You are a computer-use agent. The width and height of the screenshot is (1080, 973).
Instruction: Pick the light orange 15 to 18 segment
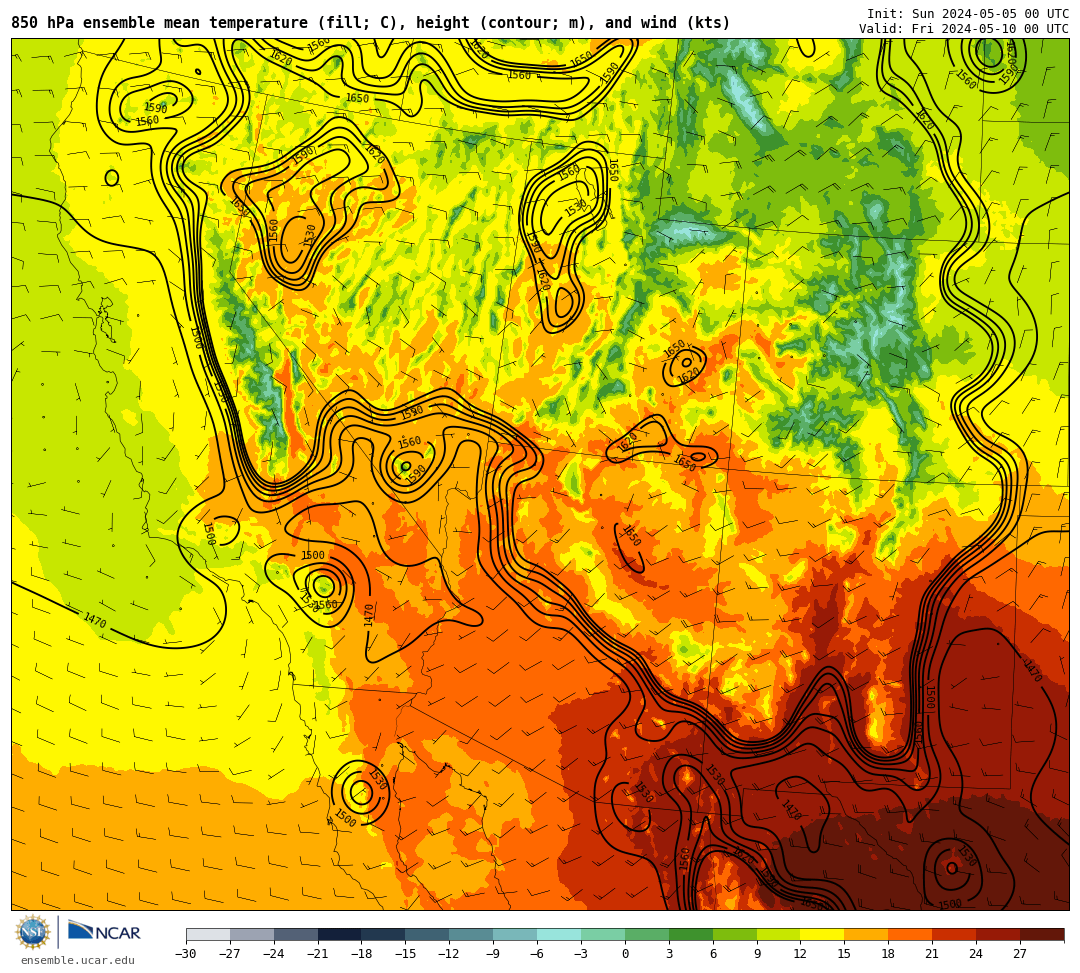866,934
